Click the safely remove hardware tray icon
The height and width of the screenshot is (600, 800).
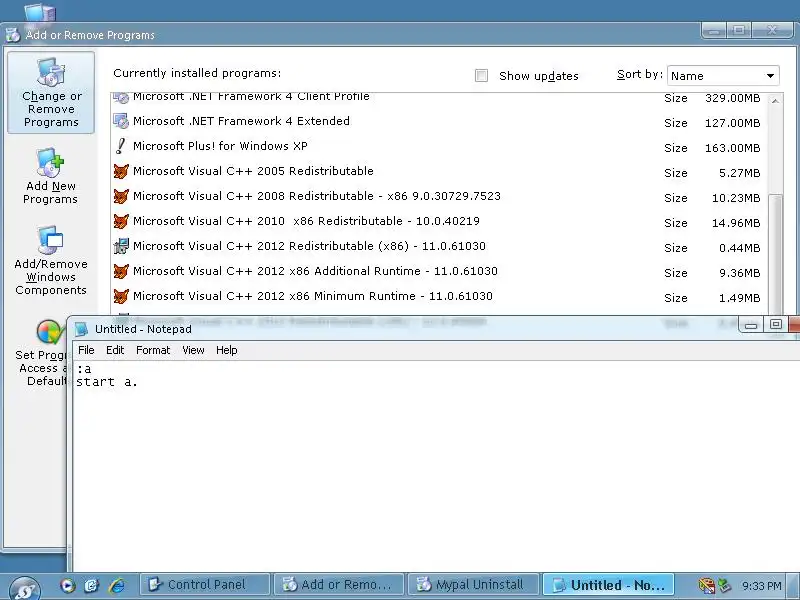coord(724,585)
